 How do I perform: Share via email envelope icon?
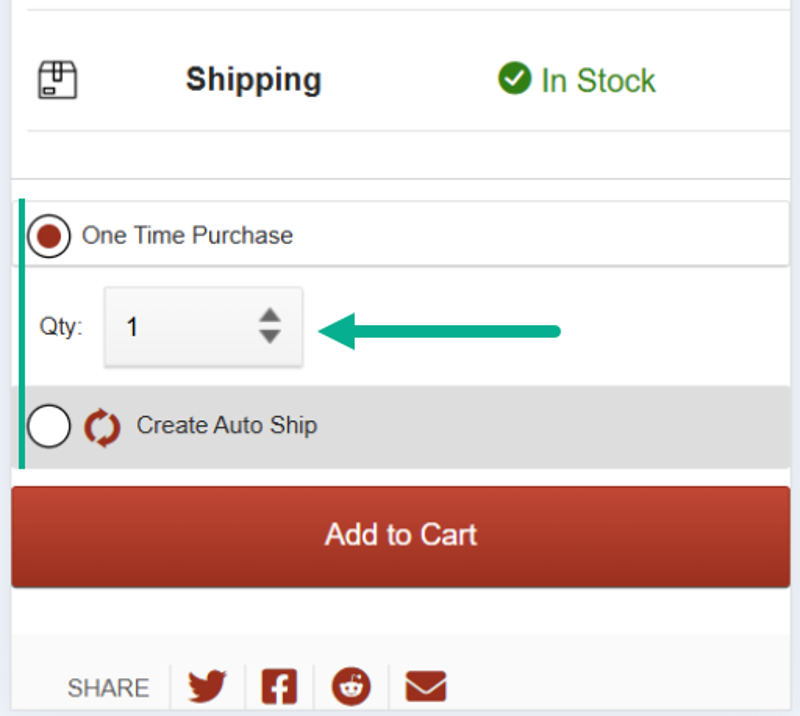pos(426,686)
